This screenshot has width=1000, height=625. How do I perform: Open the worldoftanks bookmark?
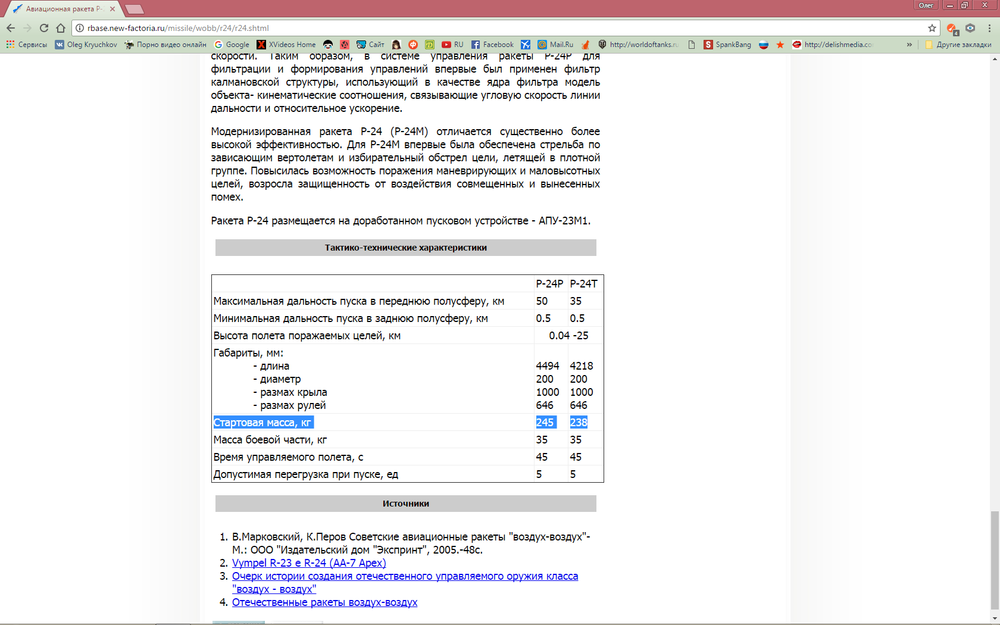tap(638, 45)
